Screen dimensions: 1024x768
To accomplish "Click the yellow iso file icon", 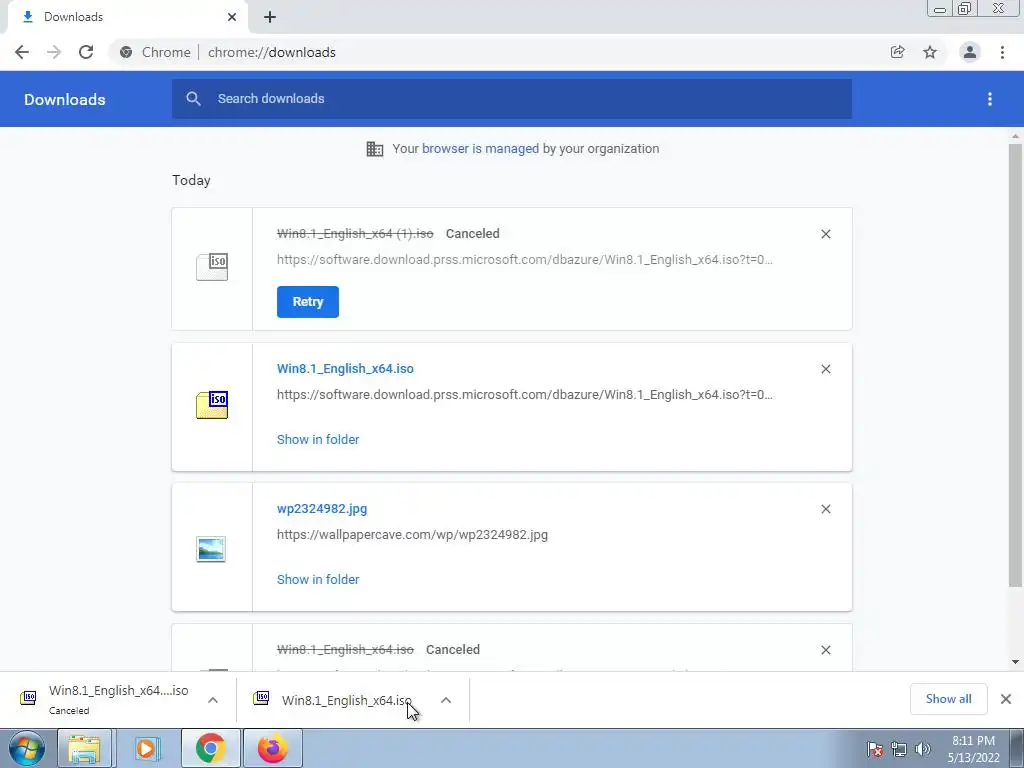I will pyautogui.click(x=212, y=405).
